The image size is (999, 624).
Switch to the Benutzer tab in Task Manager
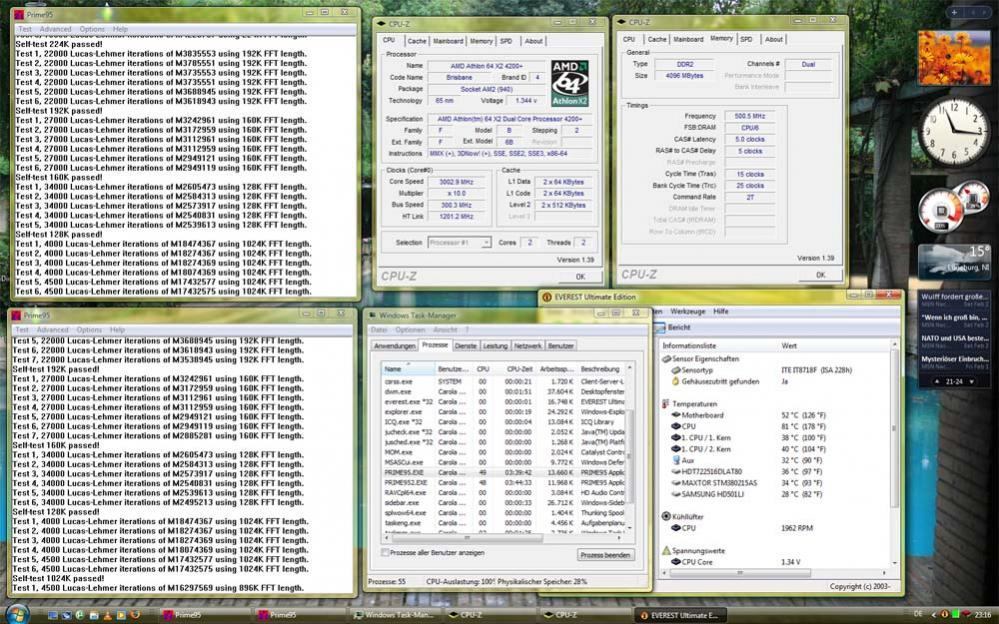point(561,346)
